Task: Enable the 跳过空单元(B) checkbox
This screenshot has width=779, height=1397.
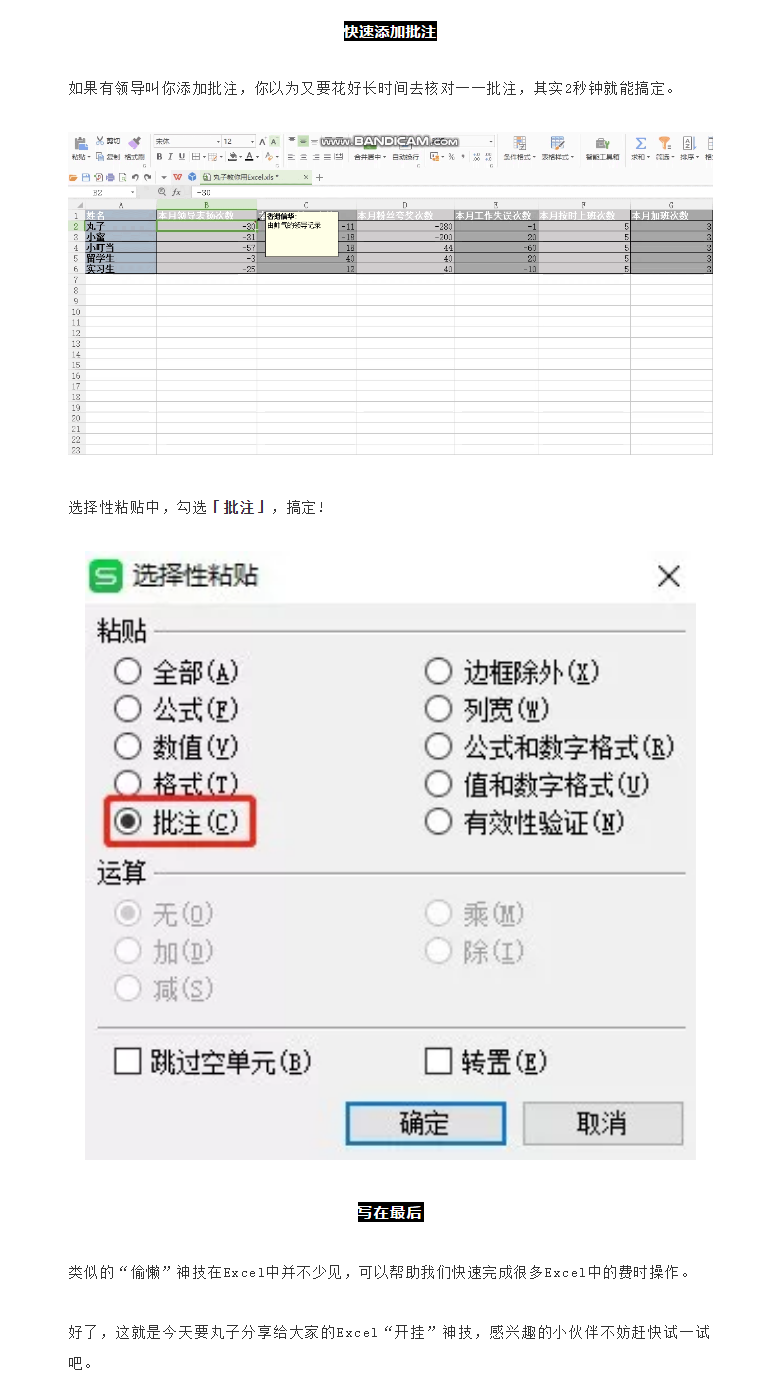Action: click(128, 1061)
